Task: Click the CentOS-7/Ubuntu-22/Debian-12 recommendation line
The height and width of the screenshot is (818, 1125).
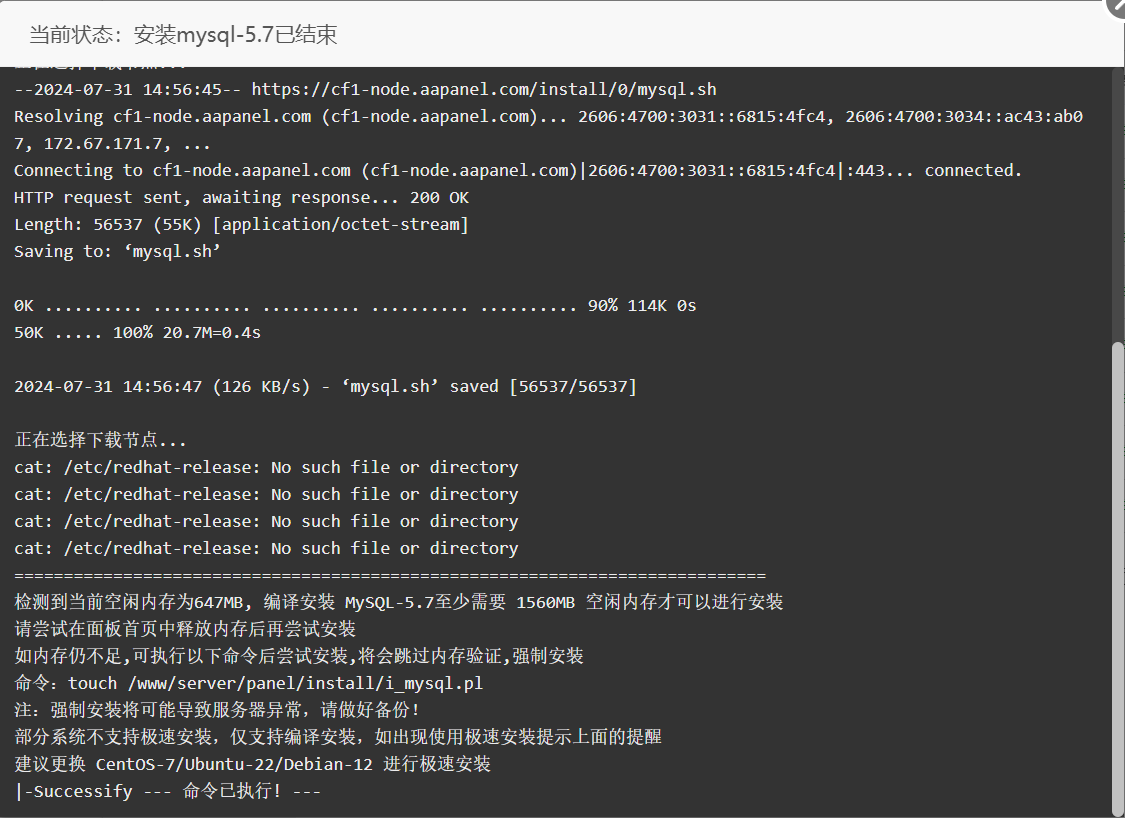Action: tap(253, 764)
